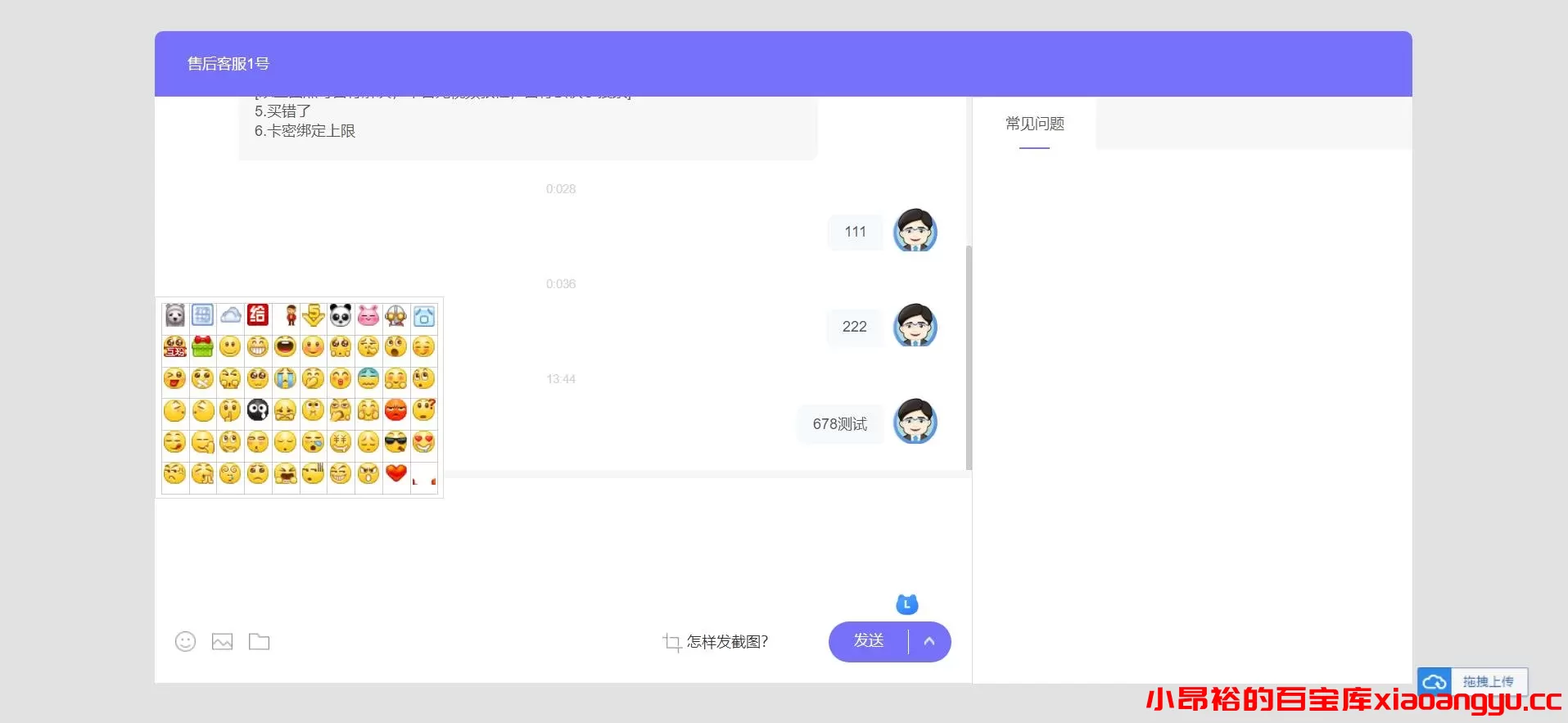Viewport: 1568px width, 723px height.
Task: Click the send image icon
Action: coord(222,641)
